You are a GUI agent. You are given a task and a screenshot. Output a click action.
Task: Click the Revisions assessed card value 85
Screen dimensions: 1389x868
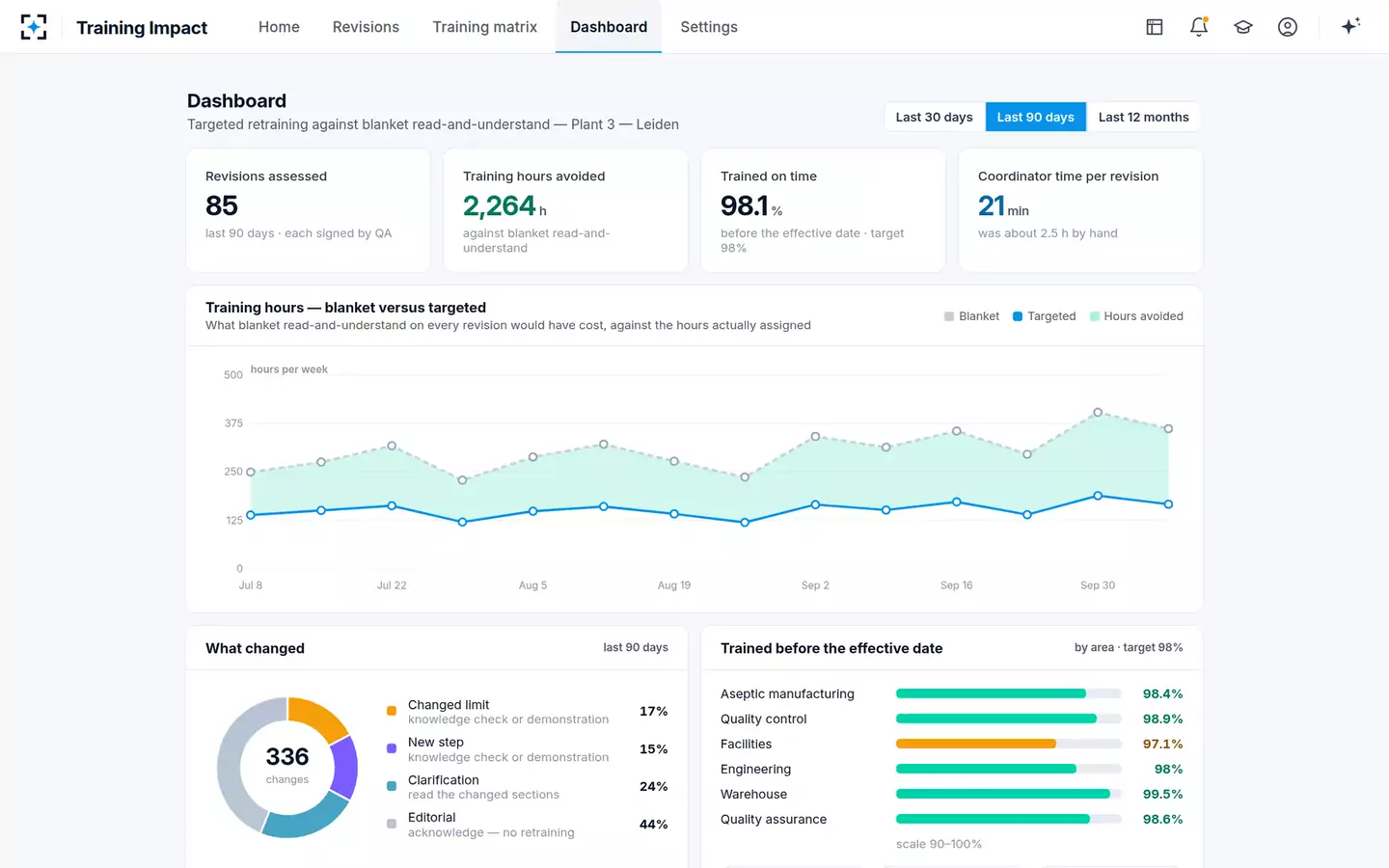222,205
